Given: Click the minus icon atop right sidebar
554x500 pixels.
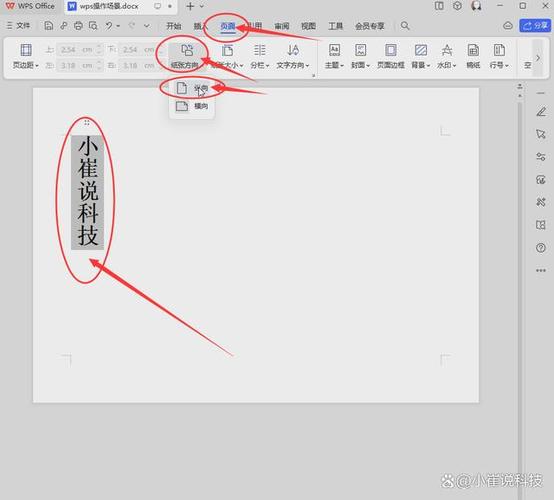Looking at the screenshot, I should [x=541, y=93].
